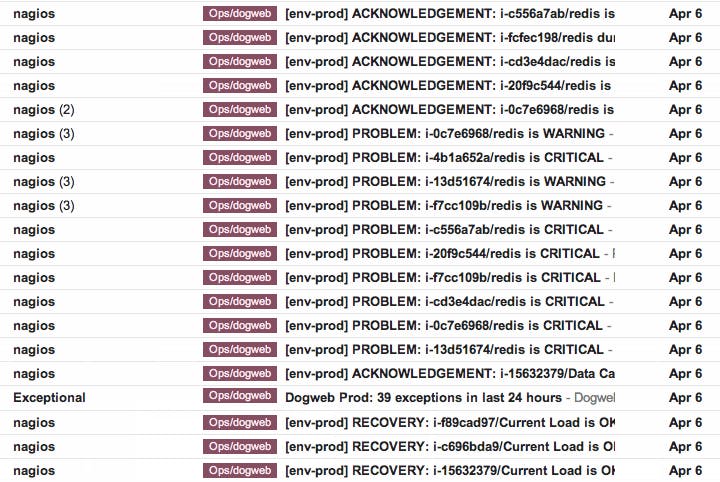Open PROBLEM i-4b1a652a/redis is CRITICAL email
This screenshot has width=720, height=482.
360,157
